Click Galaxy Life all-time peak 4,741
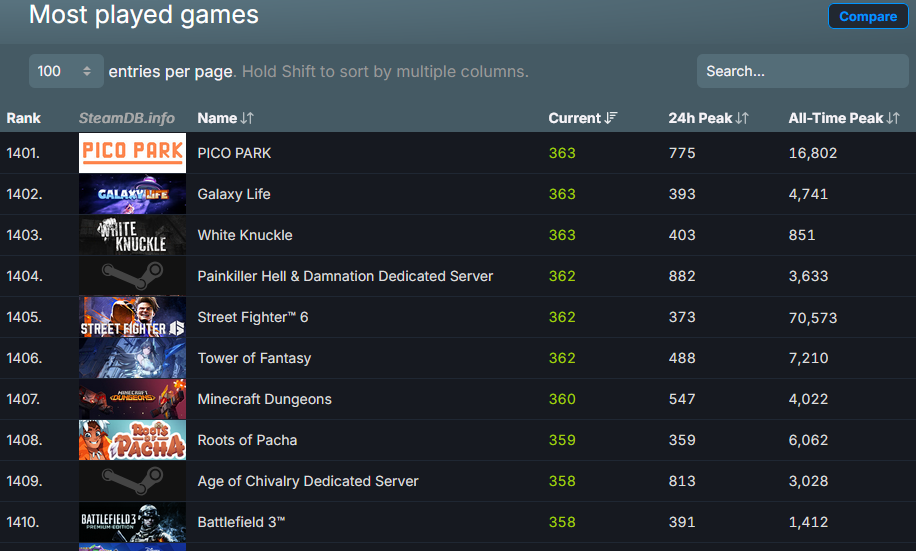 point(808,194)
